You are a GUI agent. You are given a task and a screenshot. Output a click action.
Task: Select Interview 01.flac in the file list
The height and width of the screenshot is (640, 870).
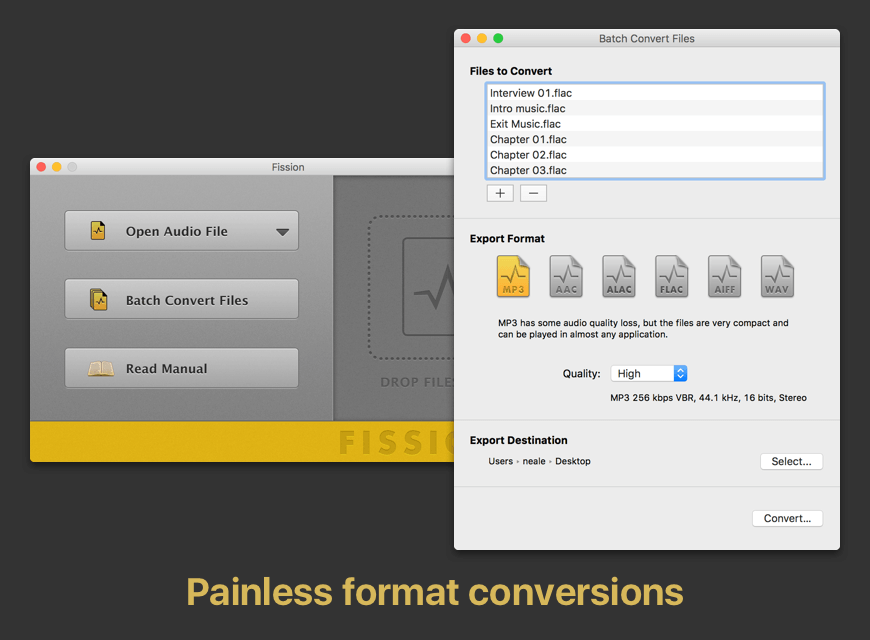pyautogui.click(x=531, y=93)
